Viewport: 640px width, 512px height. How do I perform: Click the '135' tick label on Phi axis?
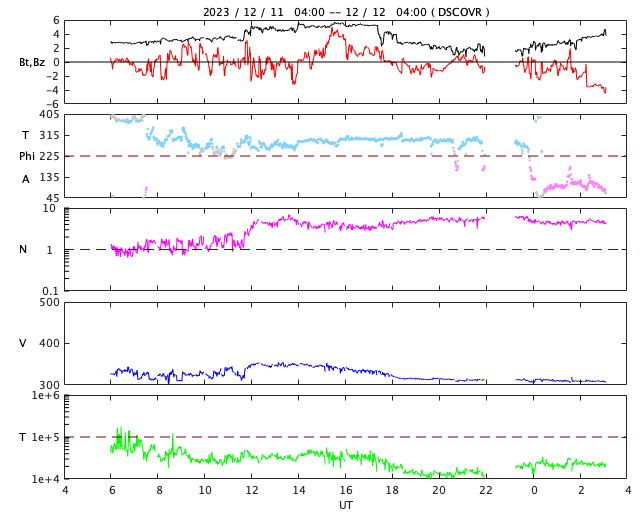tap(49, 177)
